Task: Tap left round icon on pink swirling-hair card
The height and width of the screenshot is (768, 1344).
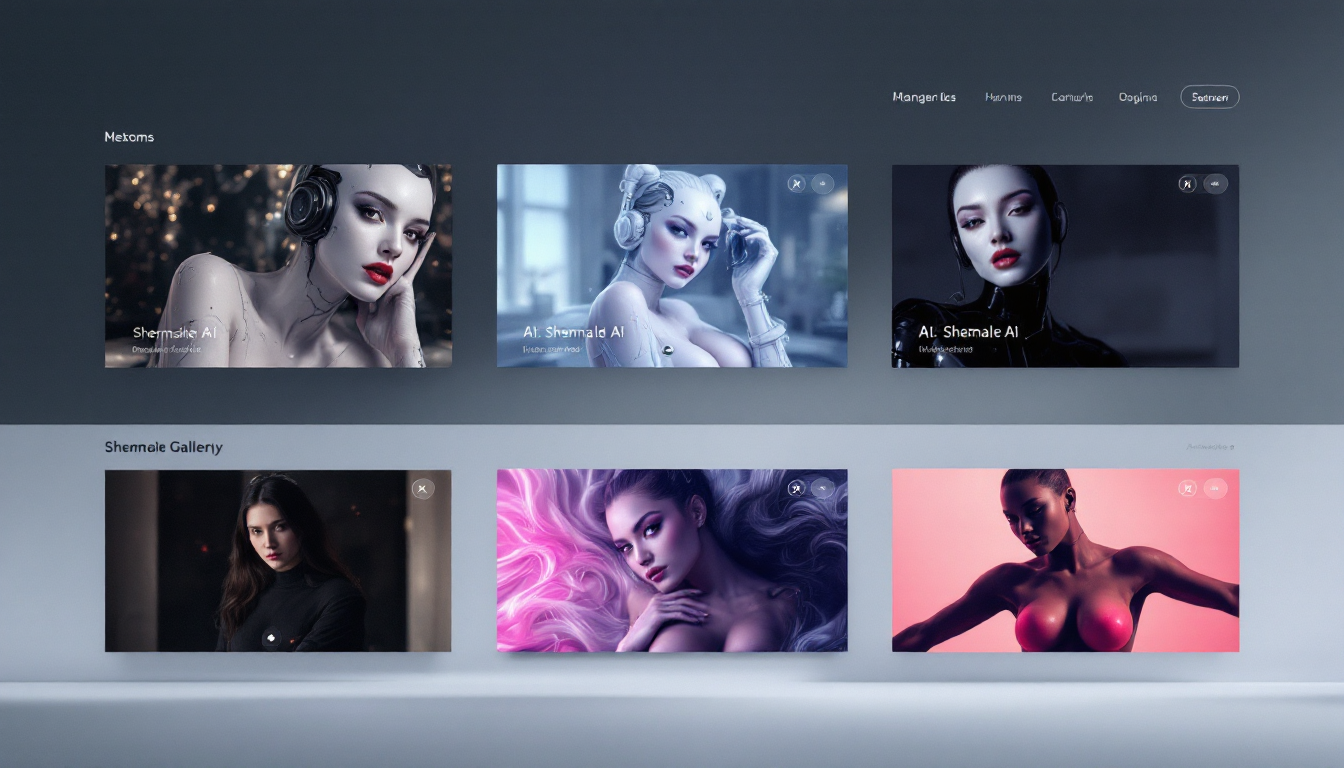Action: (796, 488)
